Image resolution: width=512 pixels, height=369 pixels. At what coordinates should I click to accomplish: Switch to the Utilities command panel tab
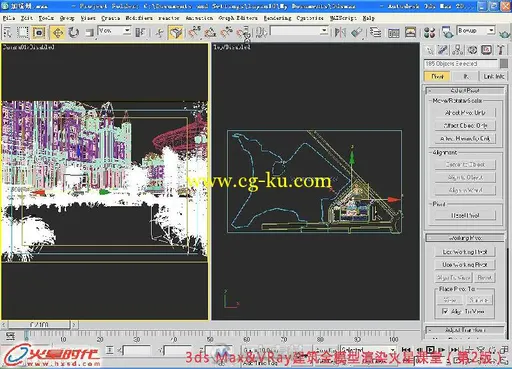point(501,50)
